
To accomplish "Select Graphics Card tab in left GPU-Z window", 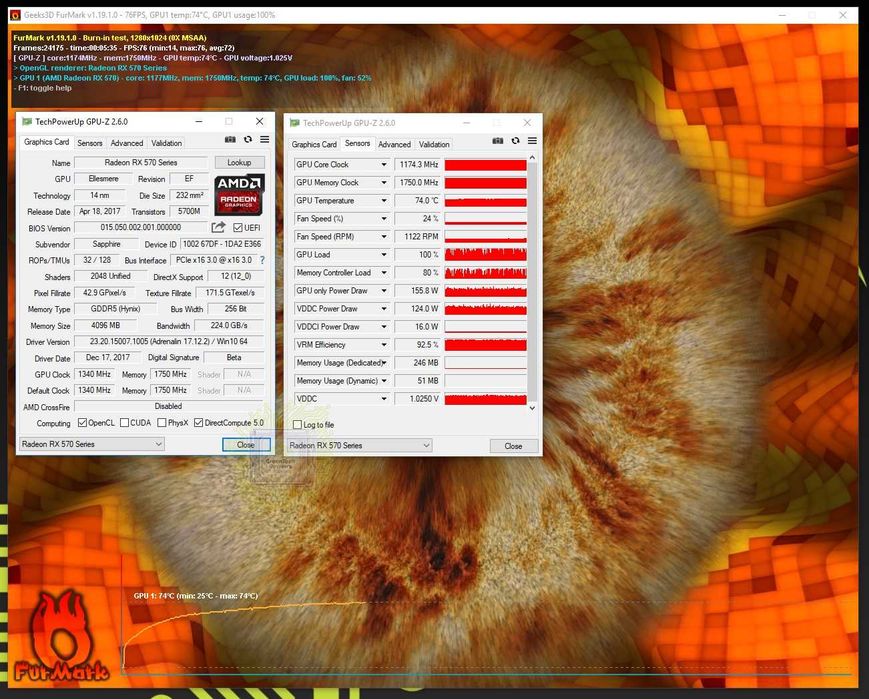I will [x=47, y=142].
